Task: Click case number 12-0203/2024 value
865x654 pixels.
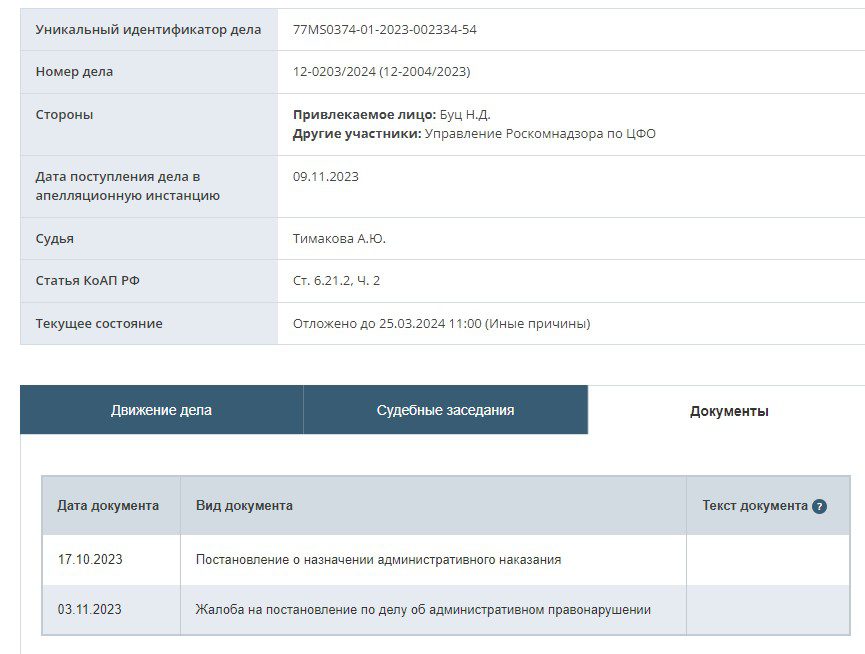Action: click(x=381, y=72)
